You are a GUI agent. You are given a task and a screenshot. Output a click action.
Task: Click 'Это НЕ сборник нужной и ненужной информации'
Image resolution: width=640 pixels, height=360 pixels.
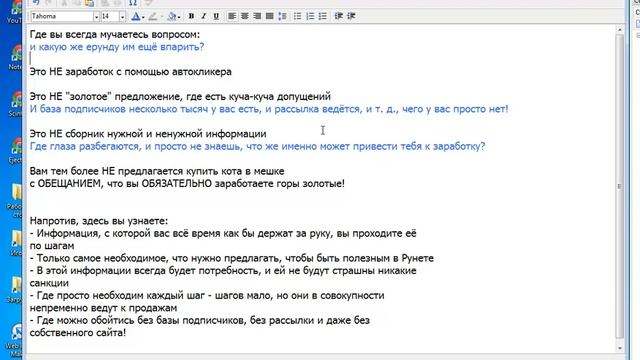click(148, 134)
